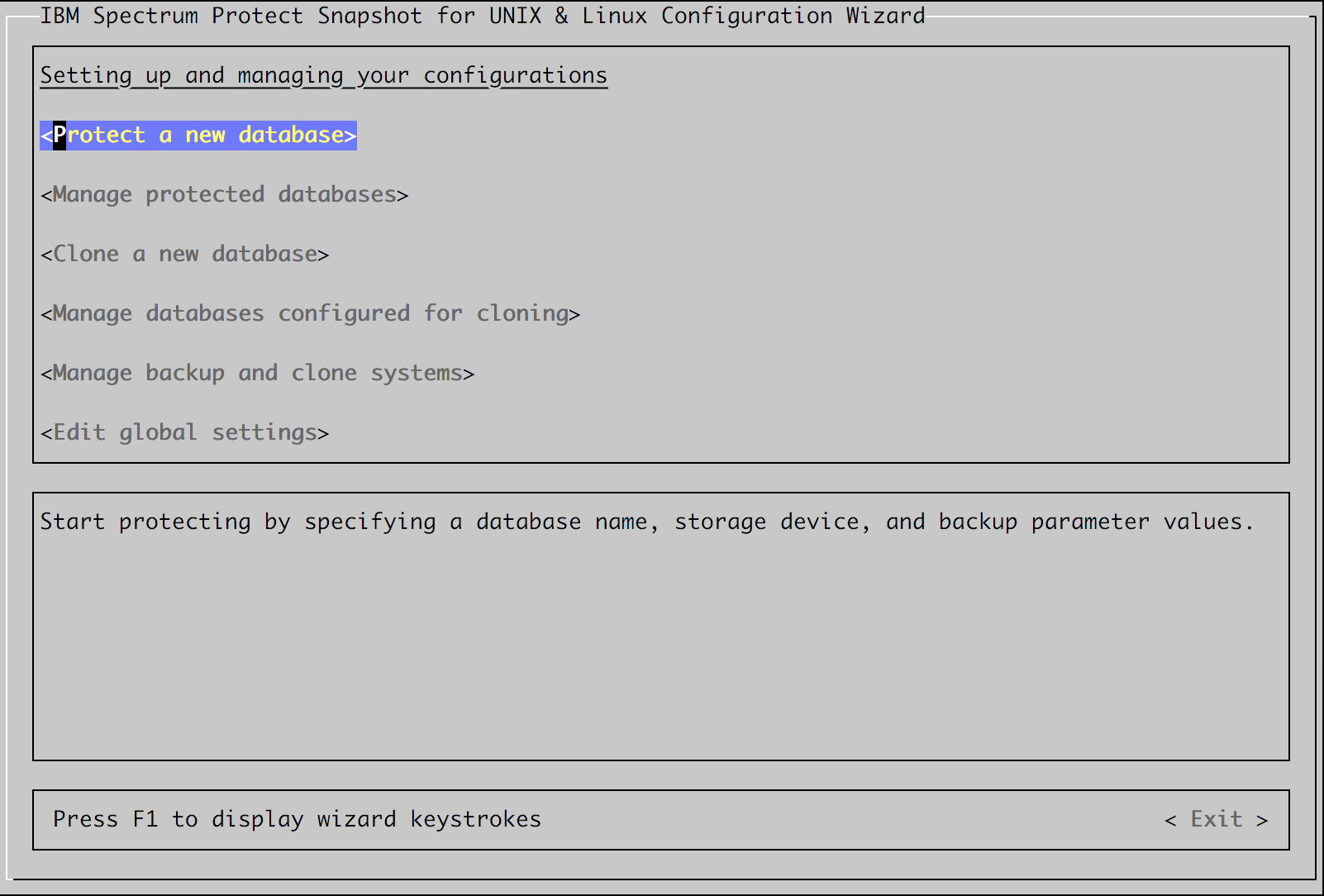1324x896 pixels.
Task: Select the highlighted "Protect a new database" entry
Action: [198, 135]
